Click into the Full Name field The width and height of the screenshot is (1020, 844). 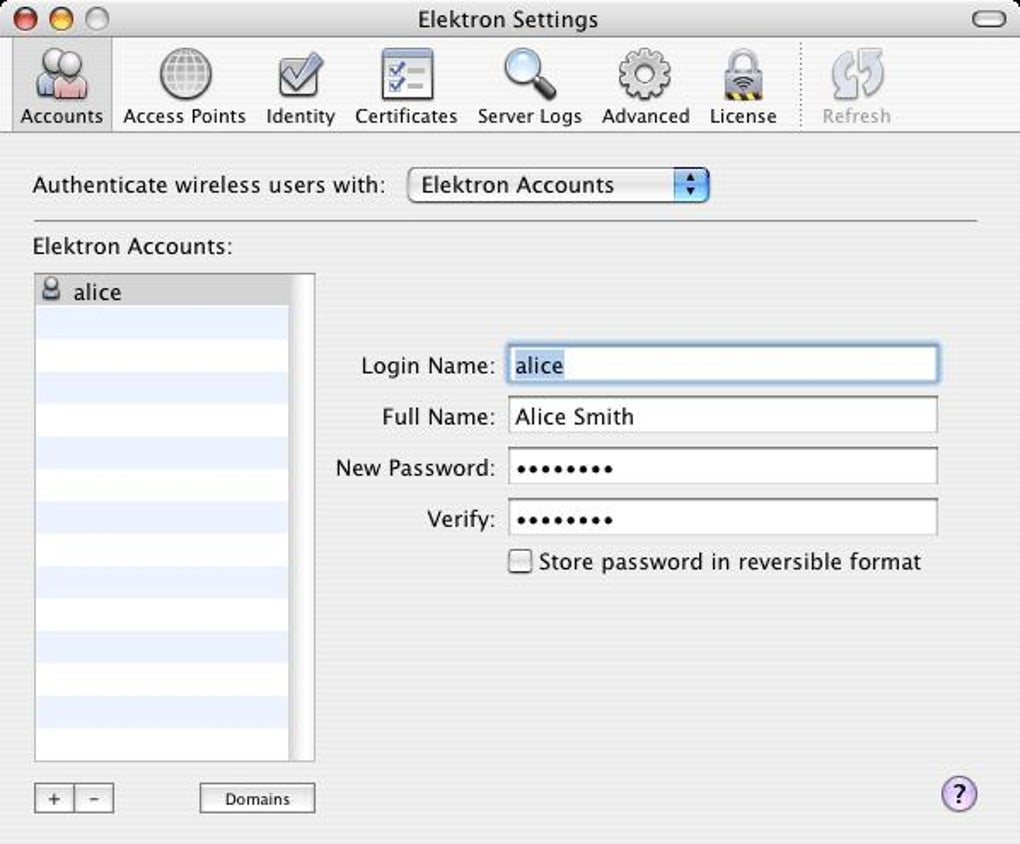pos(722,415)
